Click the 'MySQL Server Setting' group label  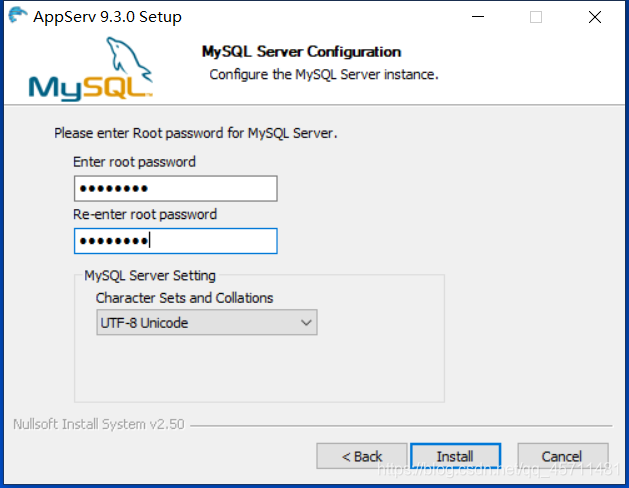point(150,276)
